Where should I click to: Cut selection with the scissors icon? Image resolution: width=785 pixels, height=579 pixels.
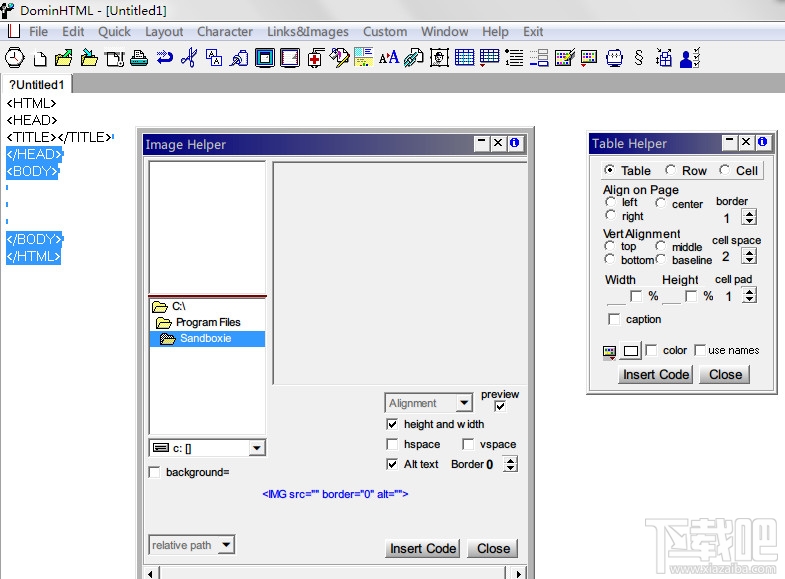tap(189, 58)
